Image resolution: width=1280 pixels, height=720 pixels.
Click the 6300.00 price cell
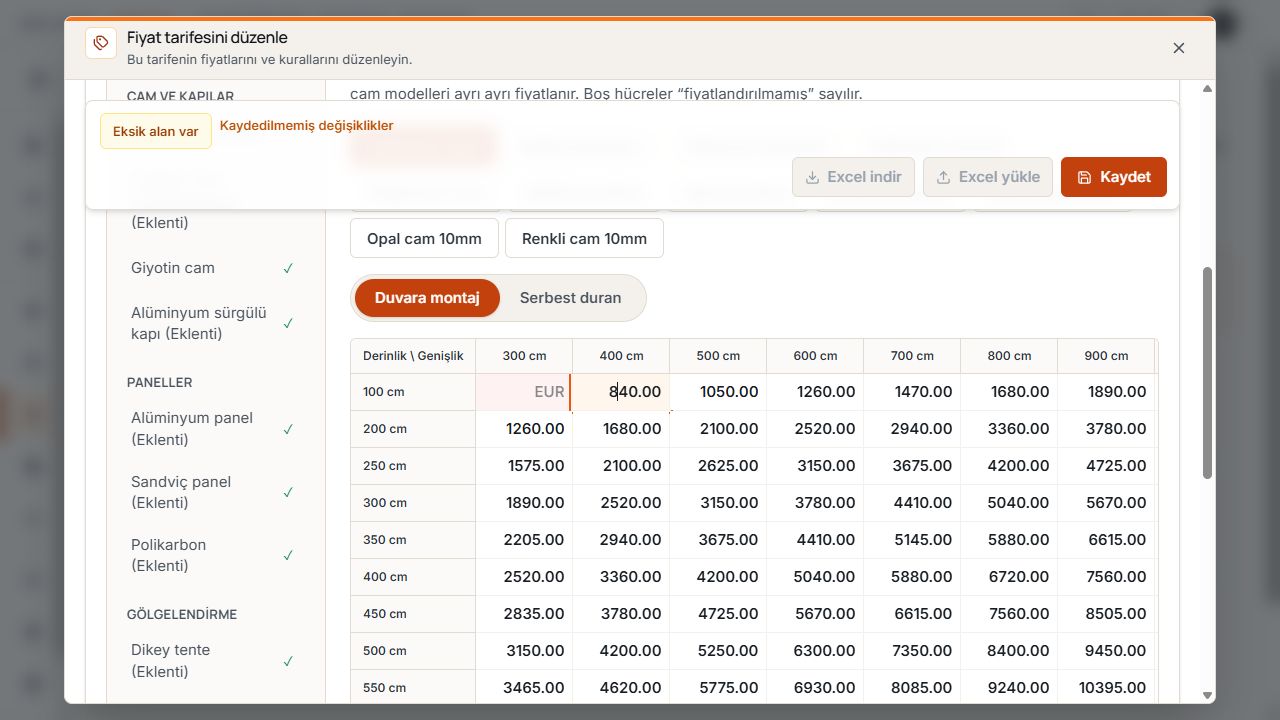point(815,651)
